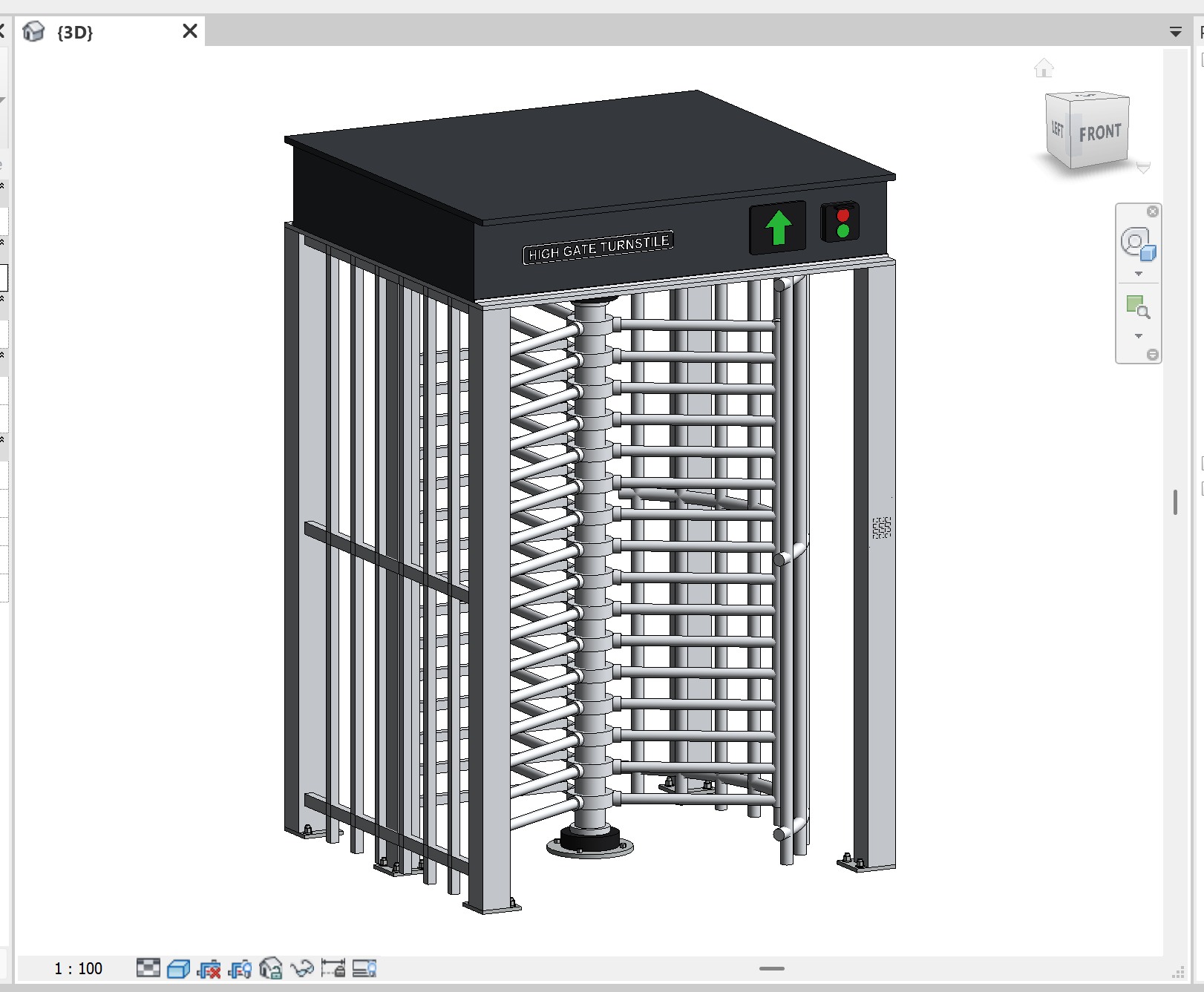Click the HIGH GATE TURNSTILE label on model

pos(598,247)
